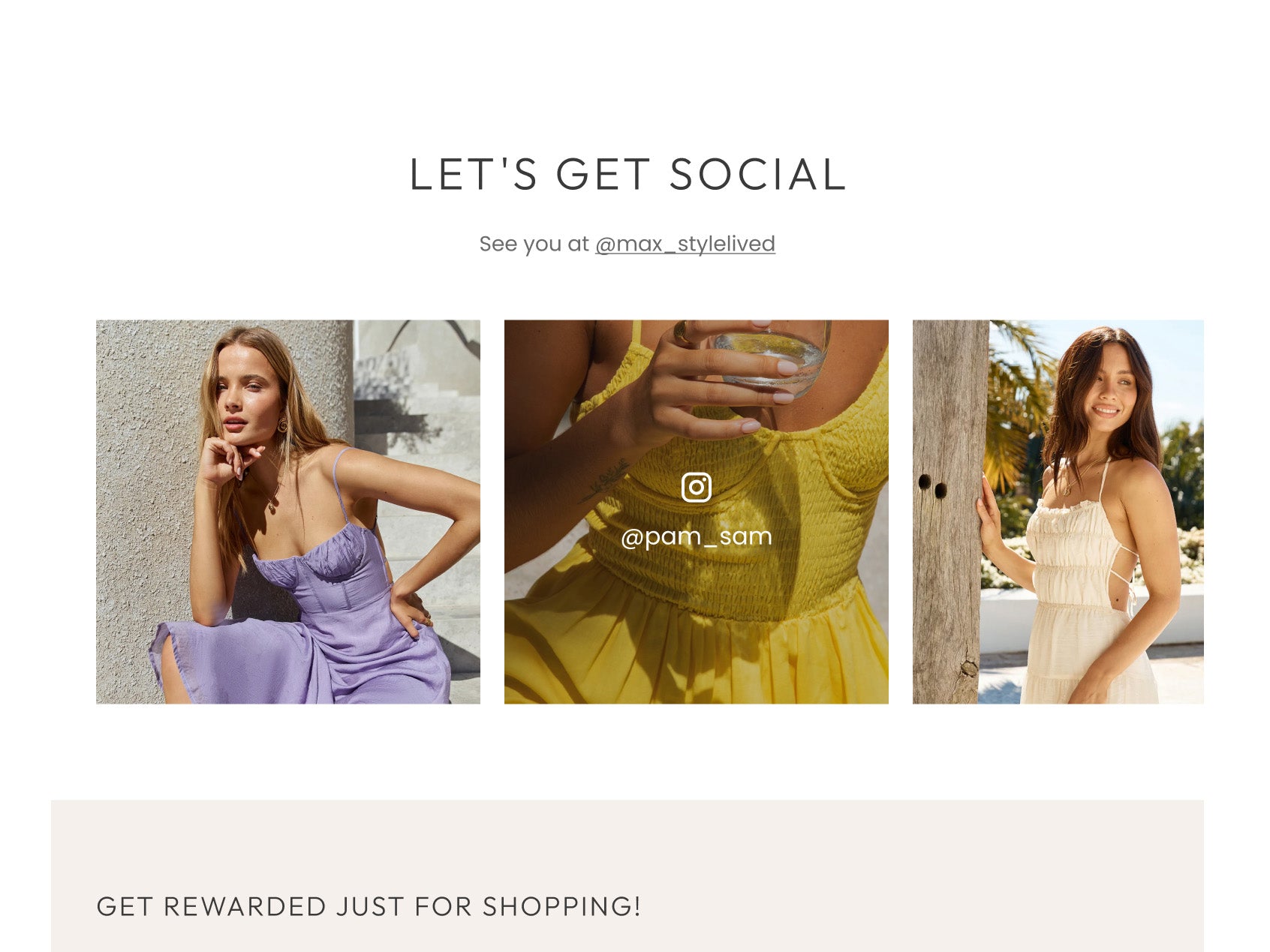Screen dimensions: 1270x952
Task: Open the yellow smocked dress photo
Action: (696, 512)
